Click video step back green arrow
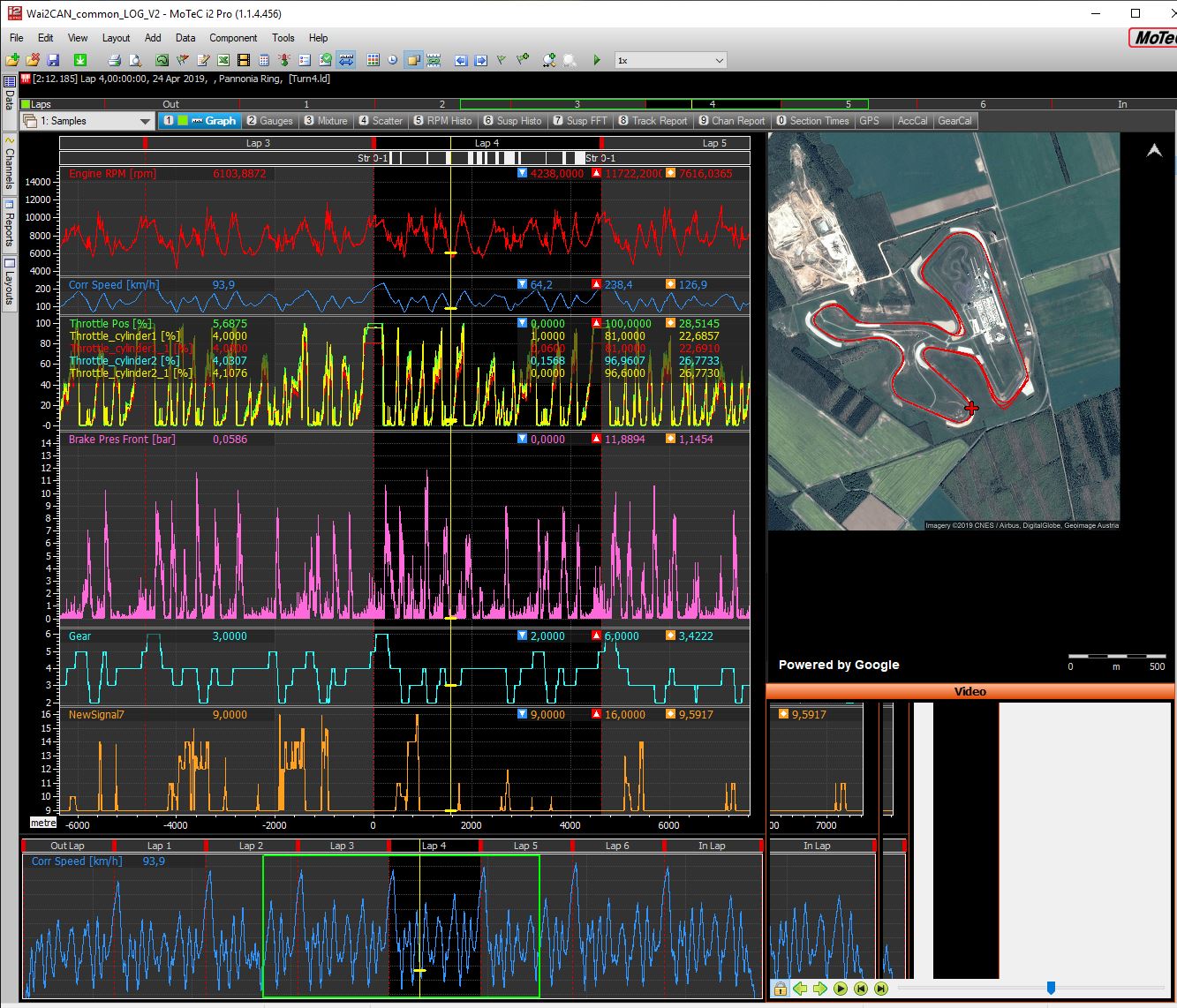 [800, 989]
